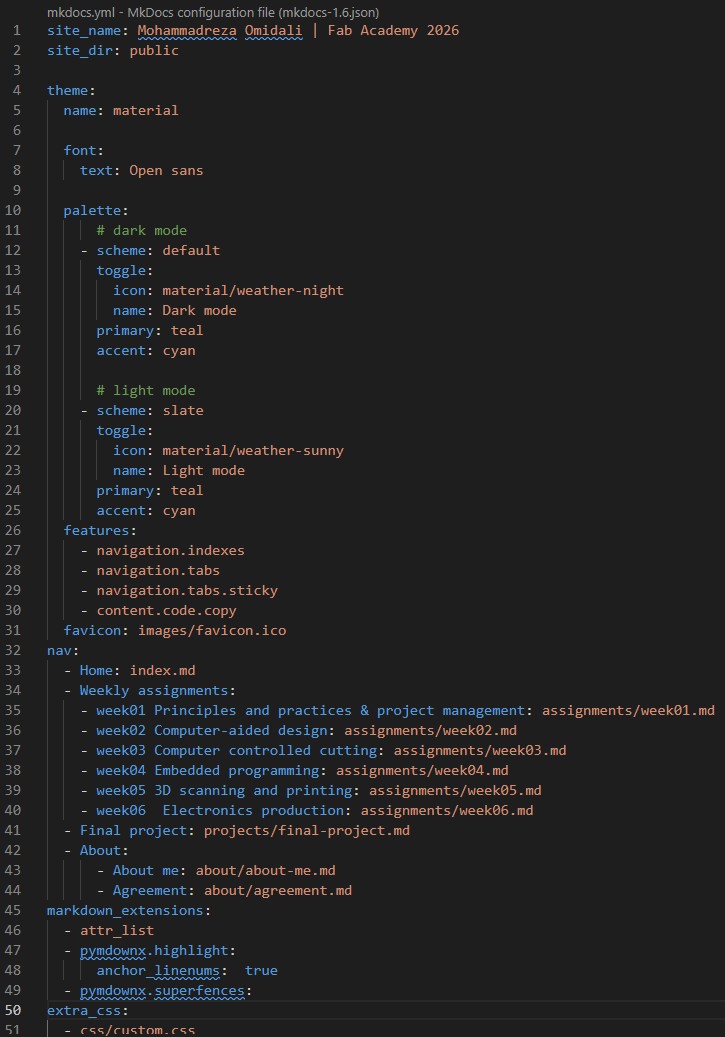725x1037 pixels.
Task: Click the pymdownx.superfences extension entry
Action: pos(162,990)
